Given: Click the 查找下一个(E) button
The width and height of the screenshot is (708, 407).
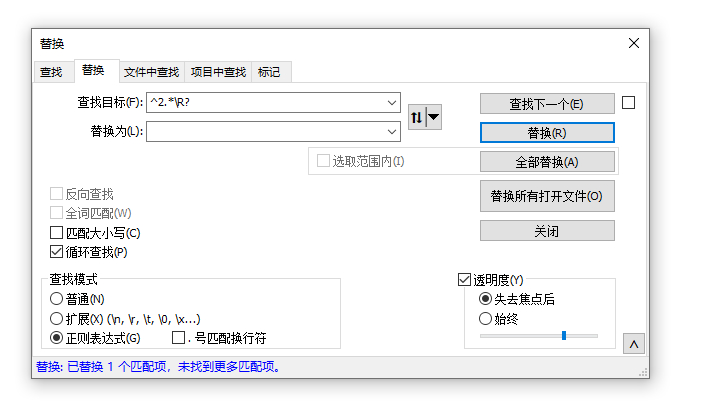Looking at the screenshot, I should click(547, 104).
